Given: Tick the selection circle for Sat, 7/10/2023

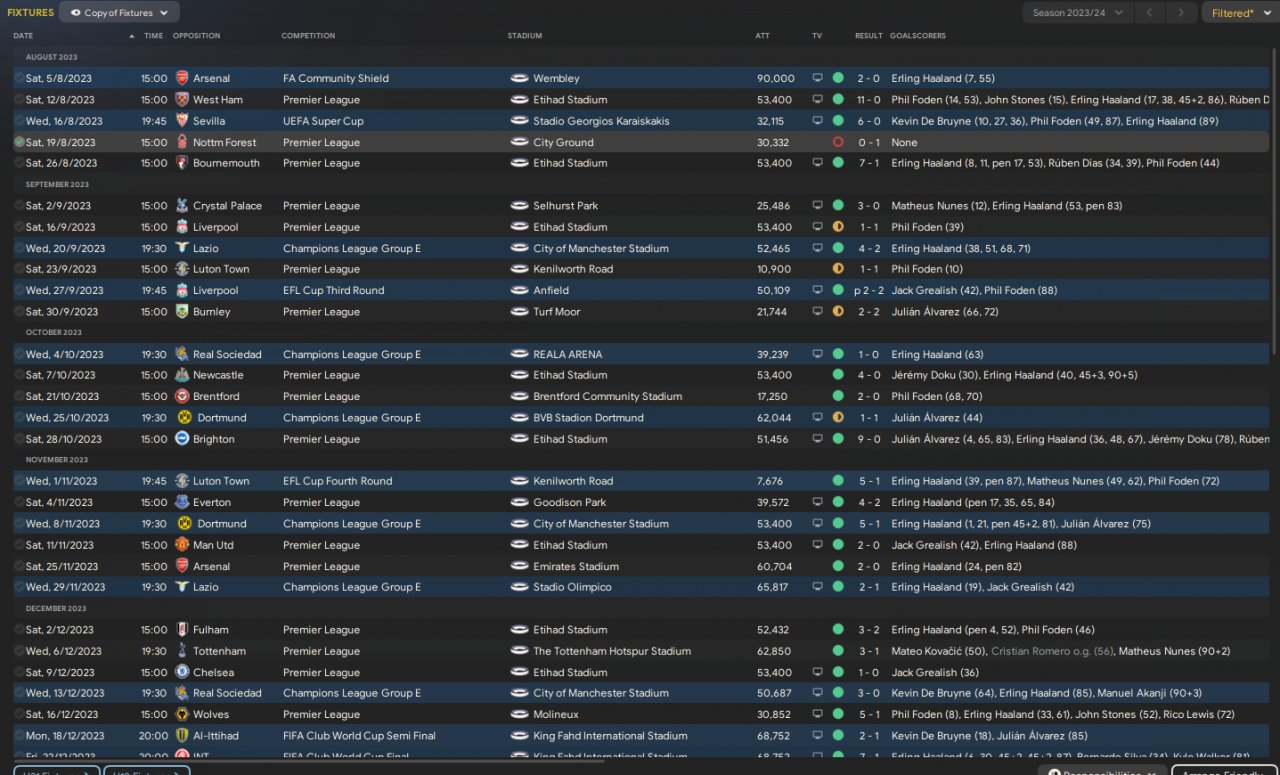Looking at the screenshot, I should (x=19, y=375).
